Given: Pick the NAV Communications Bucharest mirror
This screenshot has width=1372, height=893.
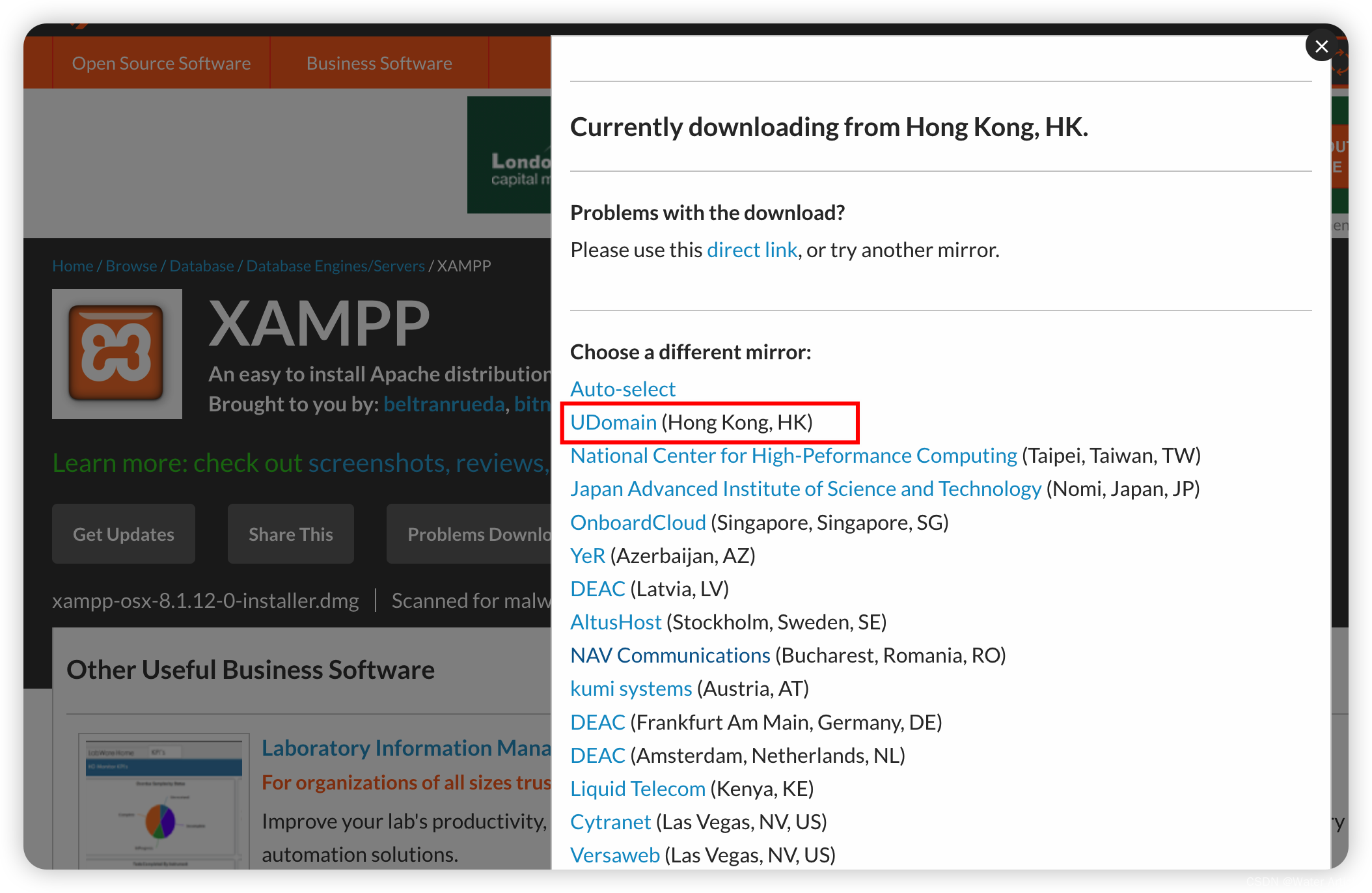Looking at the screenshot, I should pos(669,655).
